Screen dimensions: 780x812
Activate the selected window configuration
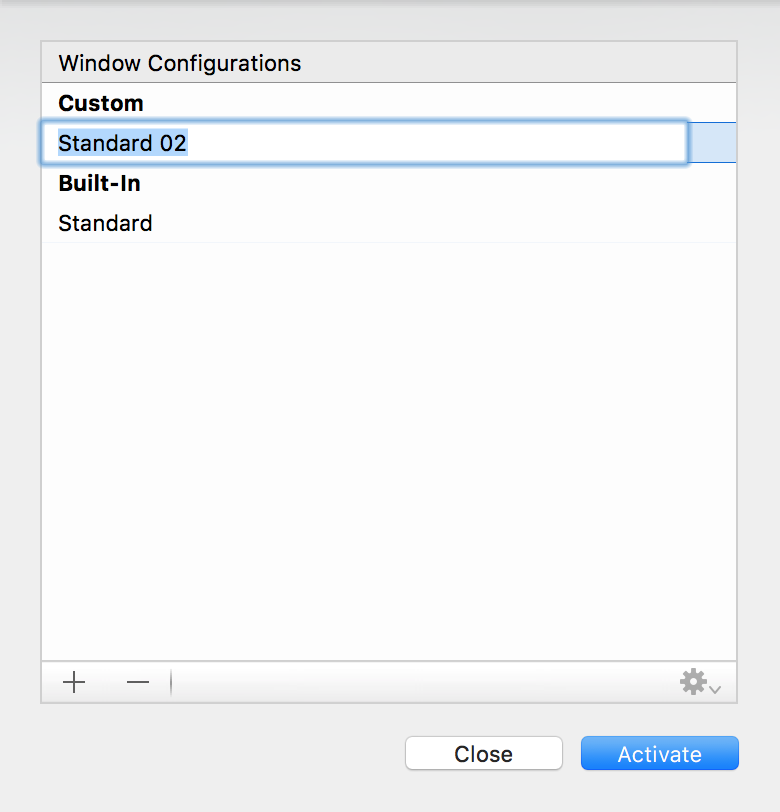(659, 753)
